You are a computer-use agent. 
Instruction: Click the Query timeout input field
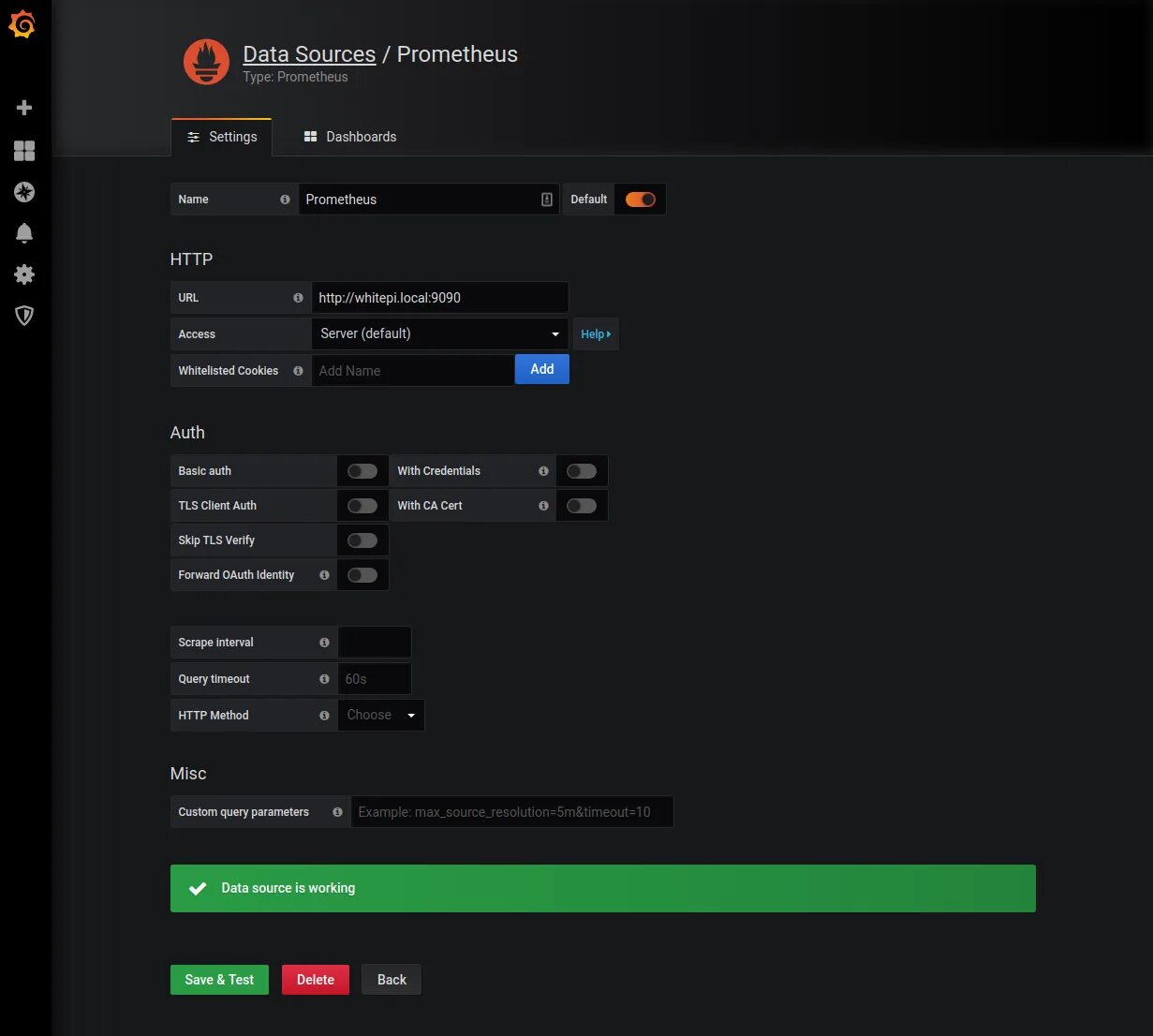[x=375, y=679]
